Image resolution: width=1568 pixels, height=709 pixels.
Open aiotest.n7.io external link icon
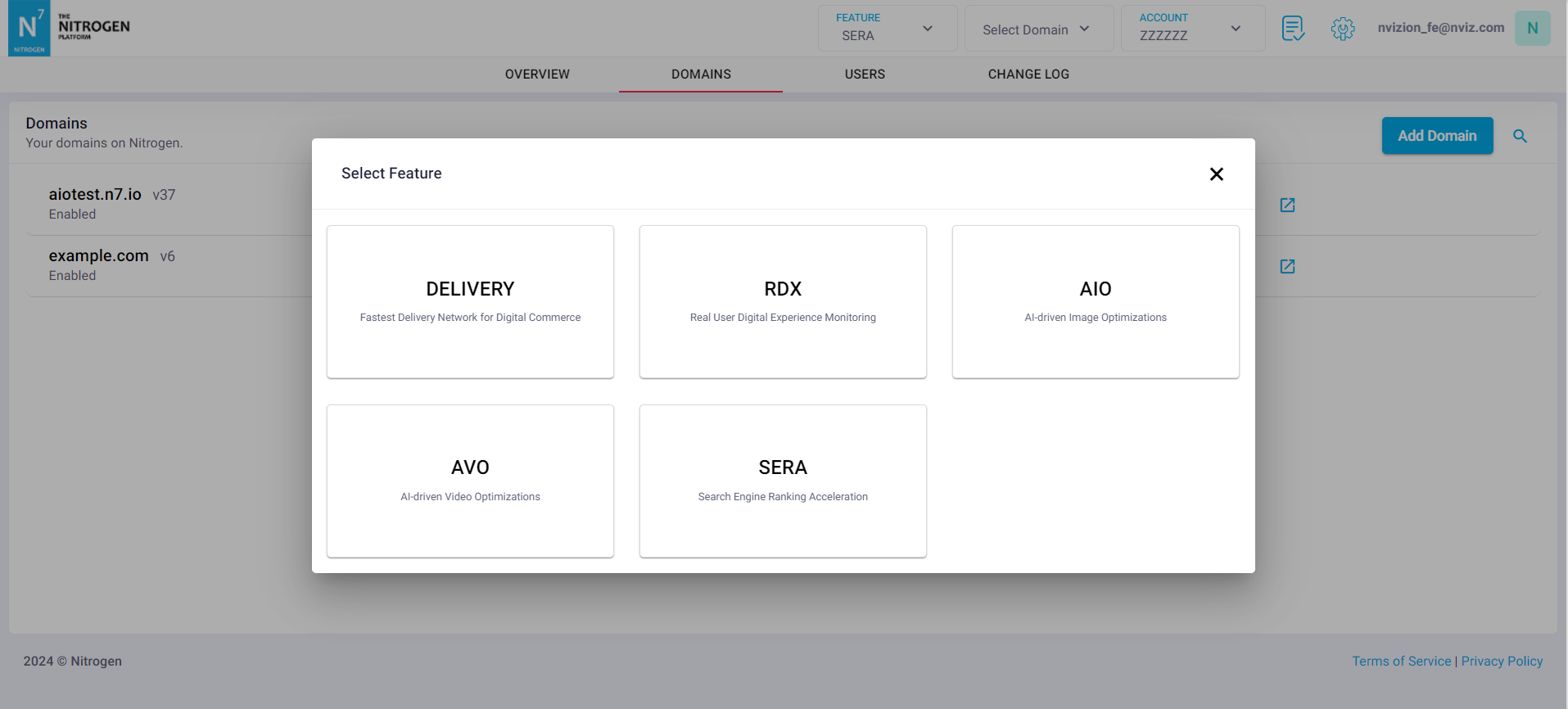[x=1287, y=205]
